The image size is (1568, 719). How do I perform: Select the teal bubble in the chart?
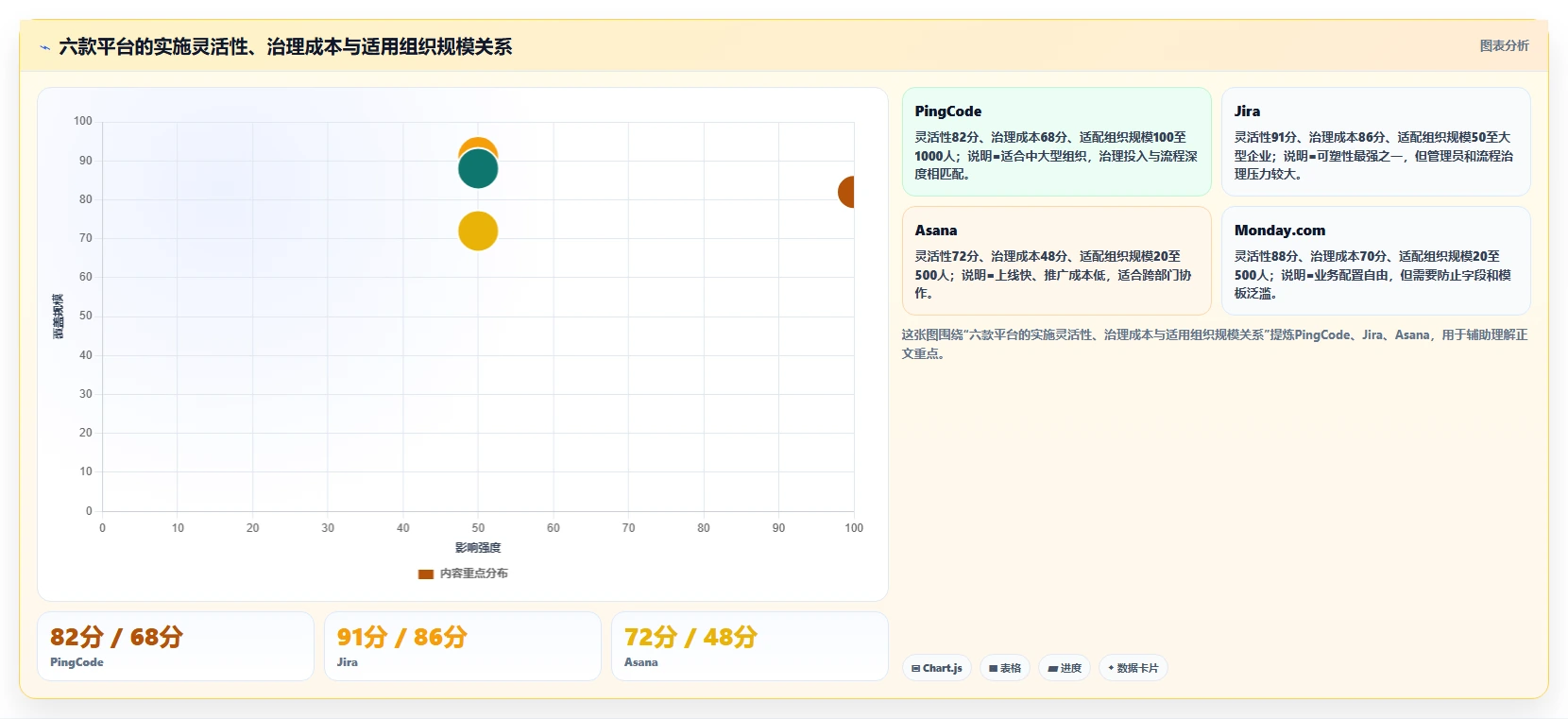point(478,169)
